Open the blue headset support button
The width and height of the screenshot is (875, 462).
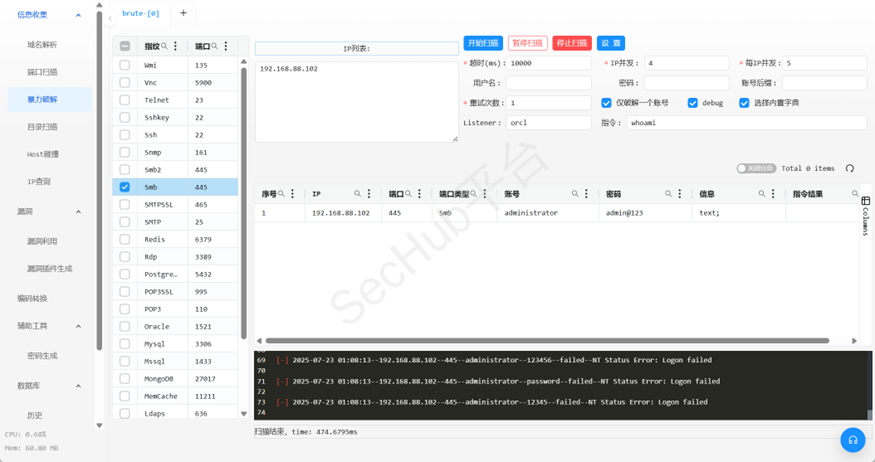coord(852,440)
